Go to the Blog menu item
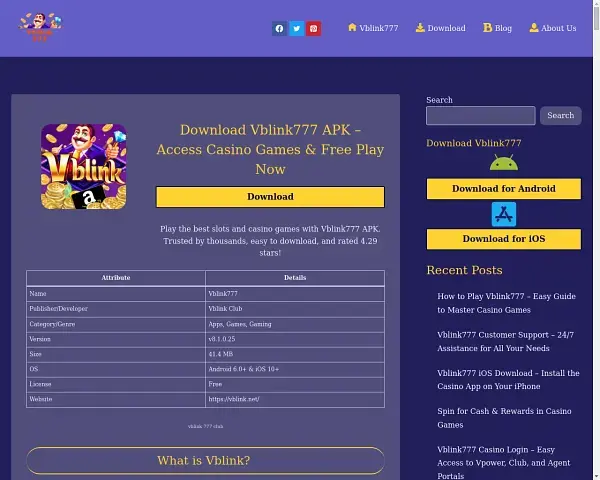 (497, 28)
